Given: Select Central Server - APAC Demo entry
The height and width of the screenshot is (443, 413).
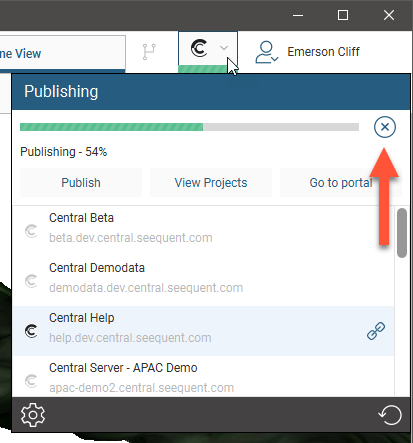Looking at the screenshot, I should 203,377.
